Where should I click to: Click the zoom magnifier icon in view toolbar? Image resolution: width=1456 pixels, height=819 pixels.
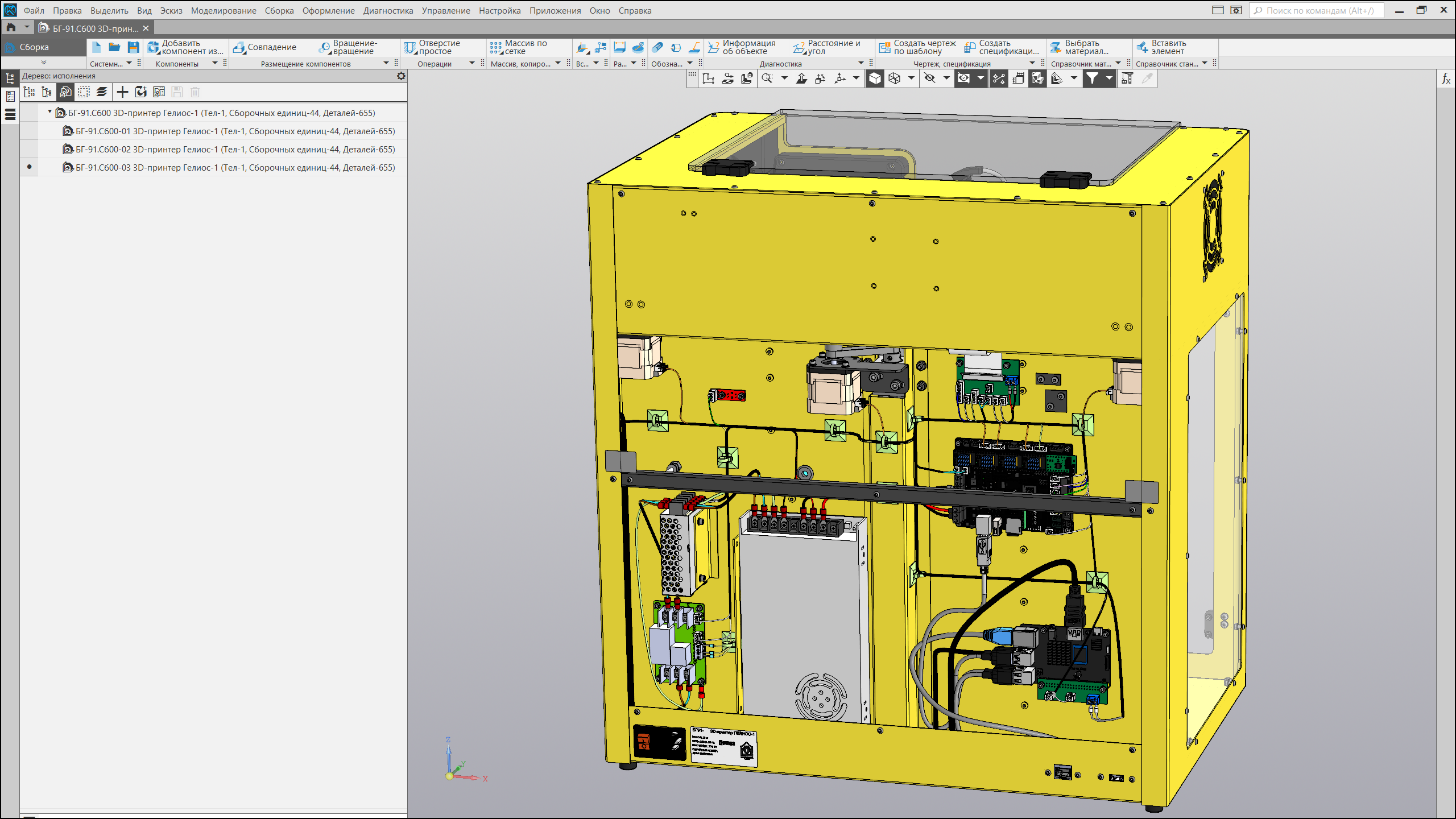[767, 78]
